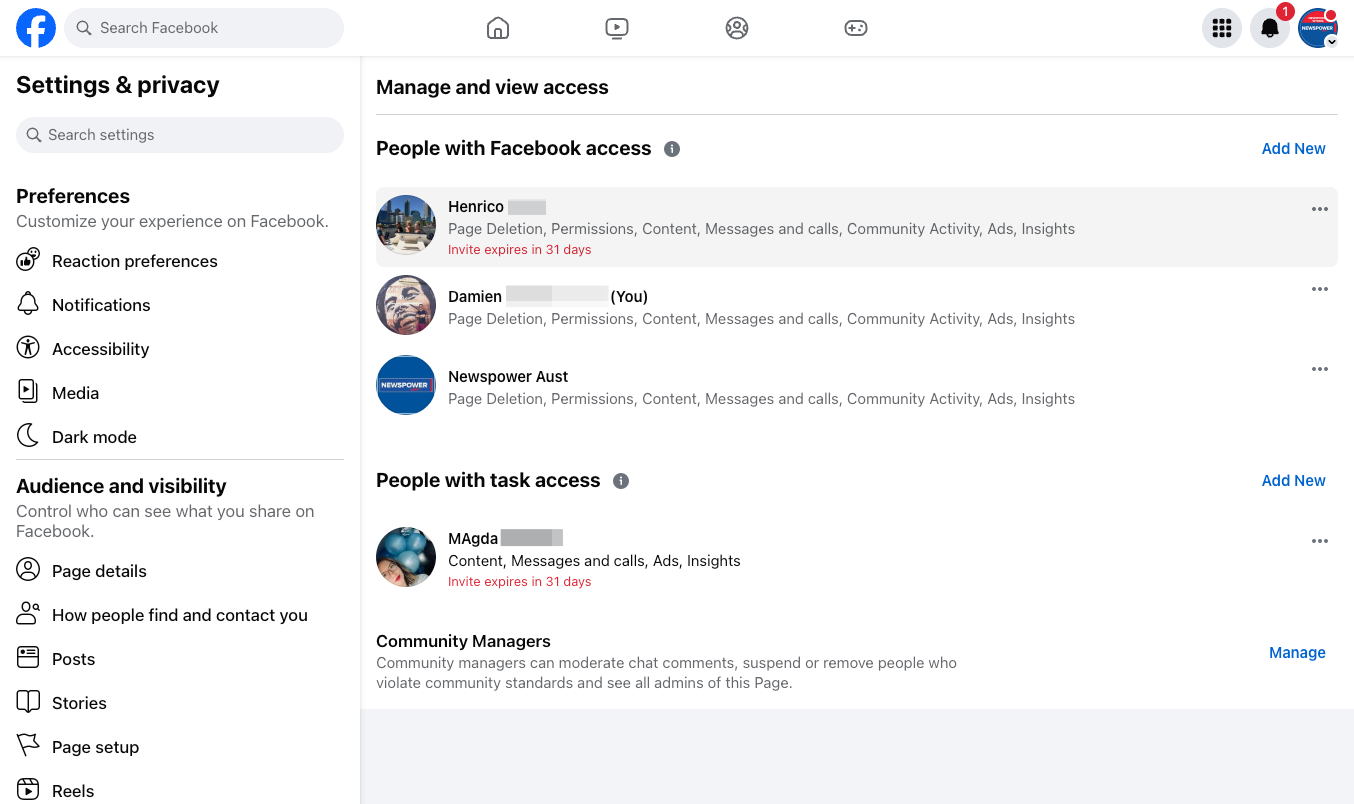The width and height of the screenshot is (1354, 804).
Task: Click the info icon beside Facebook access
Action: tap(672, 149)
